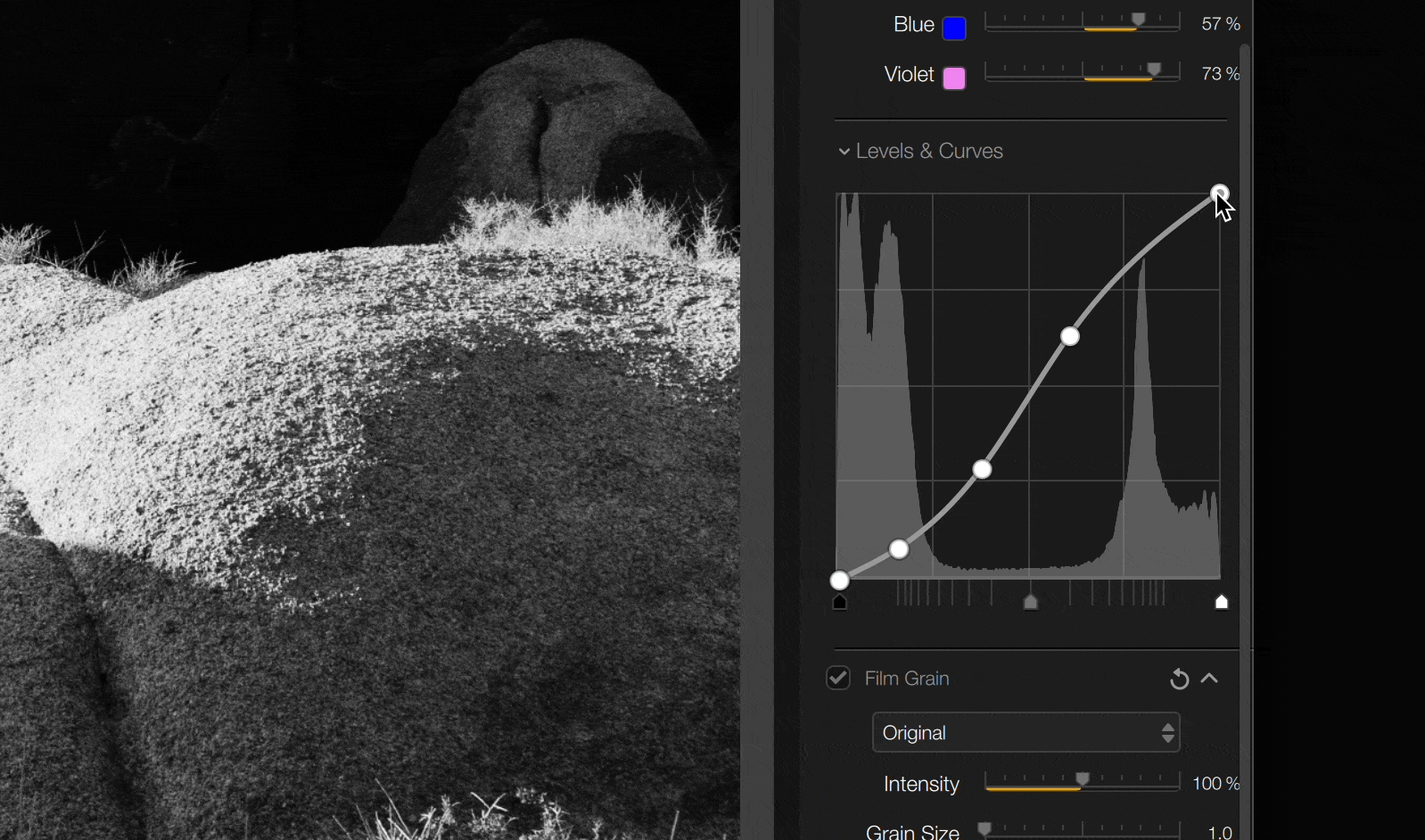Open the Original film grain dropdown

click(x=1026, y=733)
